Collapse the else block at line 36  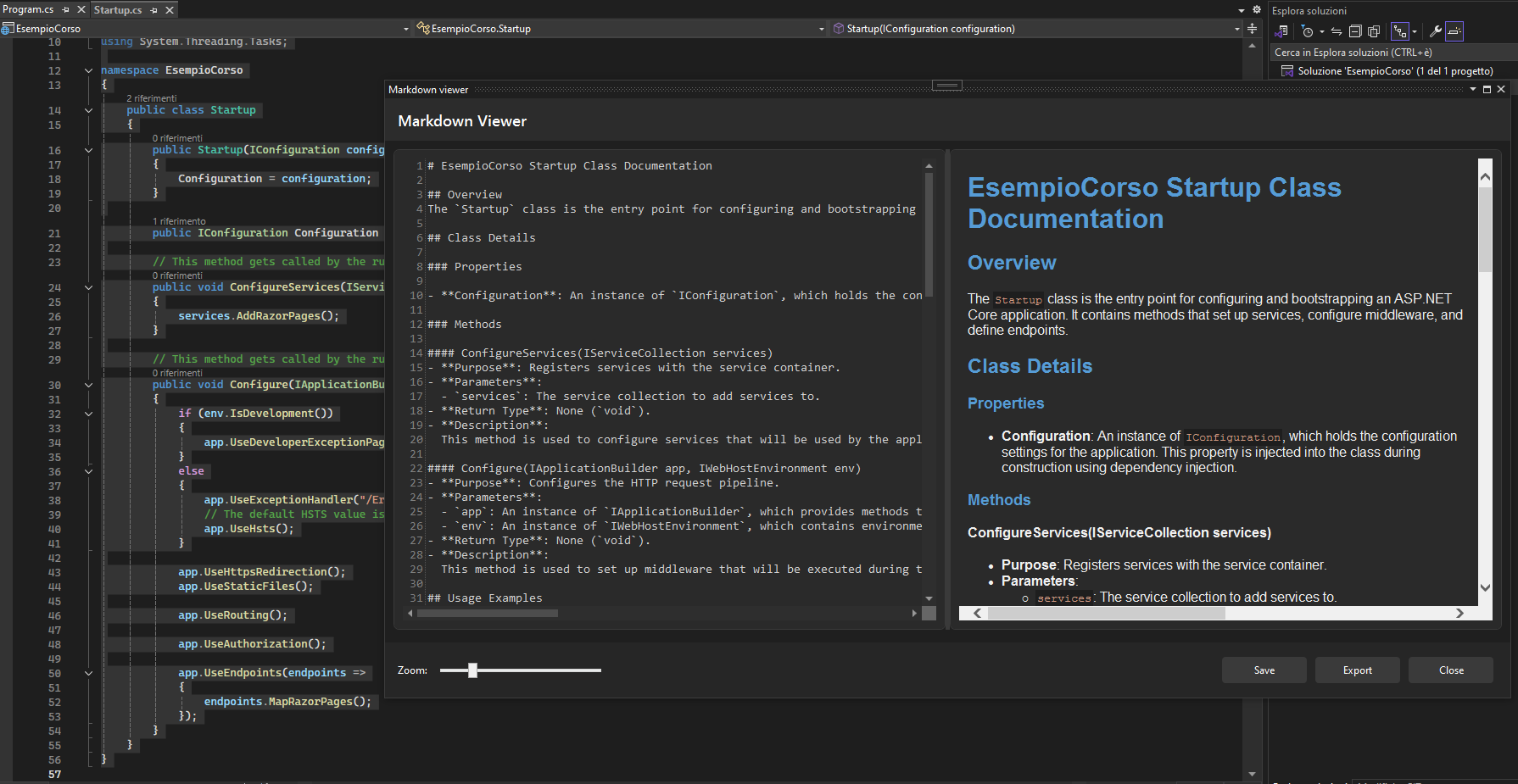tap(88, 471)
